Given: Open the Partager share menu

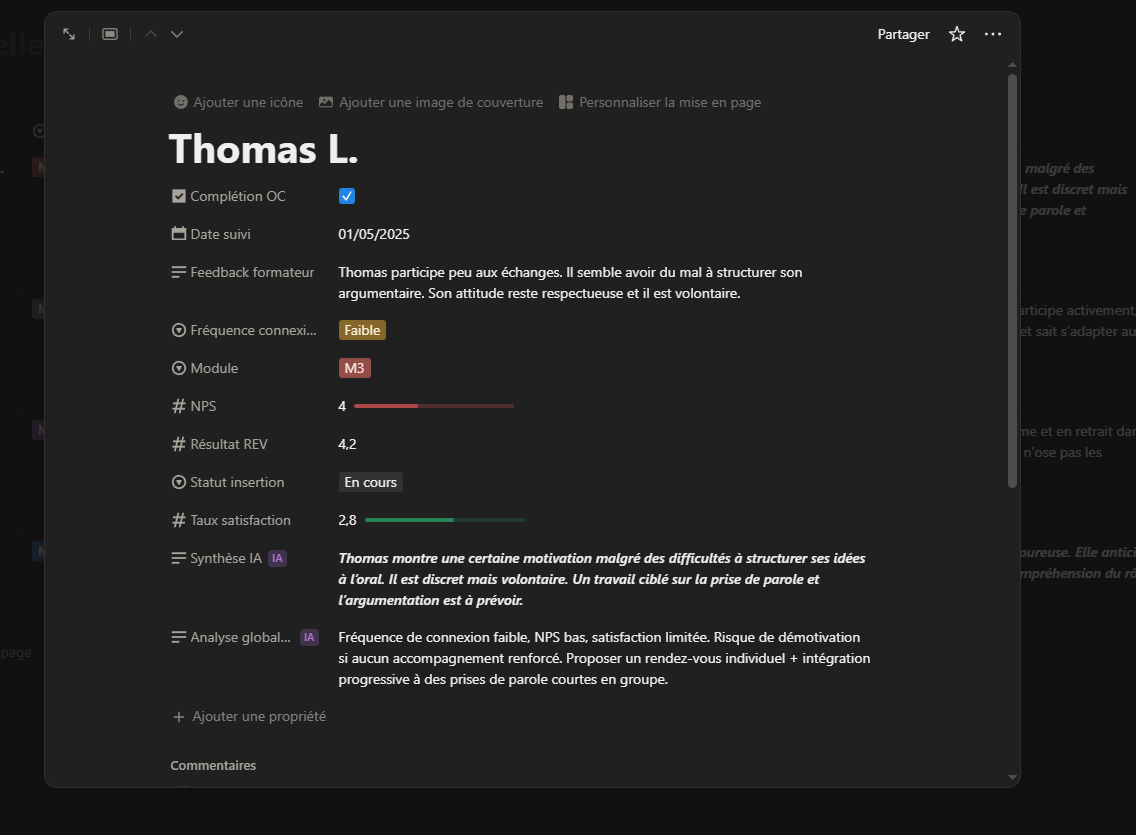Looking at the screenshot, I should pyautogui.click(x=903, y=34).
